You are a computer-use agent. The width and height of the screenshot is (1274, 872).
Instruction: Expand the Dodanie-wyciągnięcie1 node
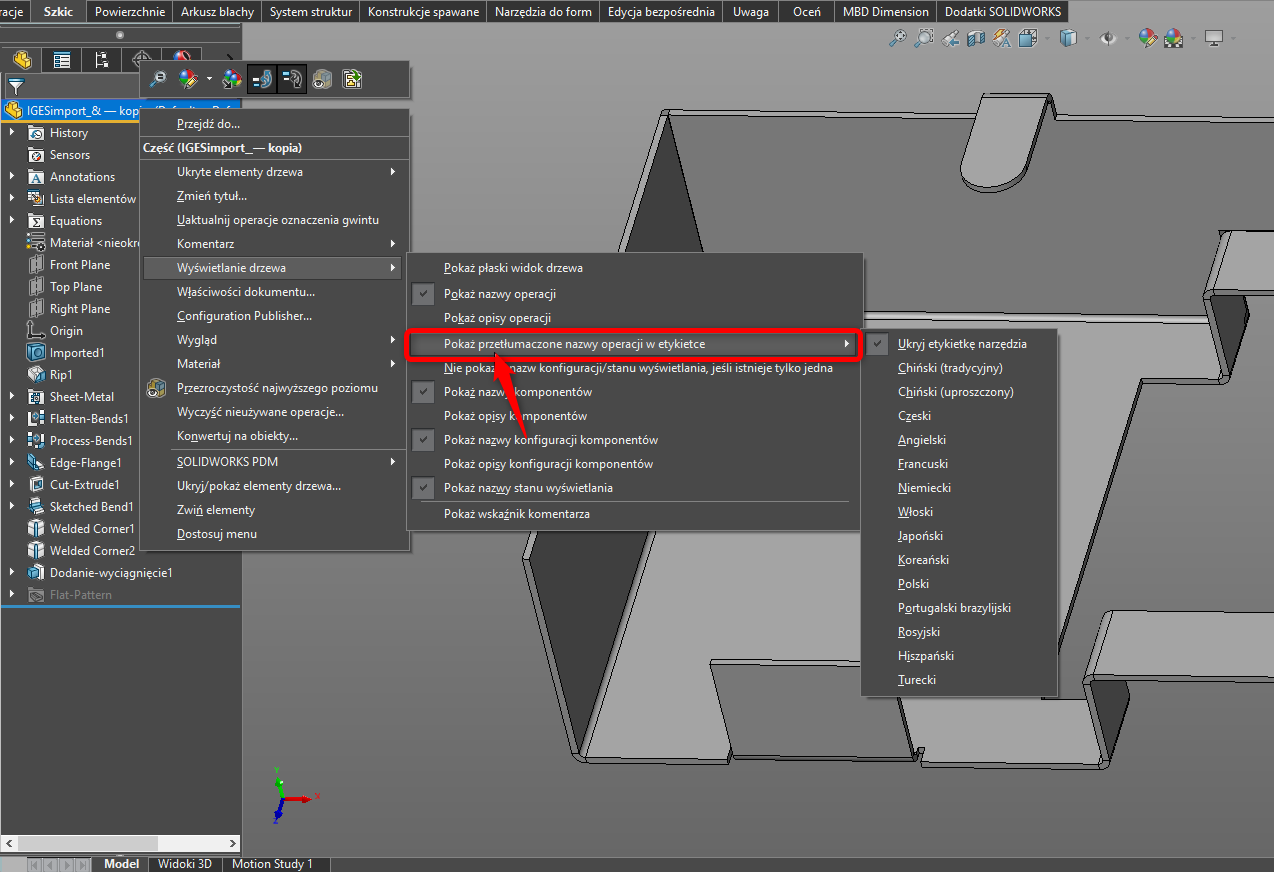click(x=12, y=572)
